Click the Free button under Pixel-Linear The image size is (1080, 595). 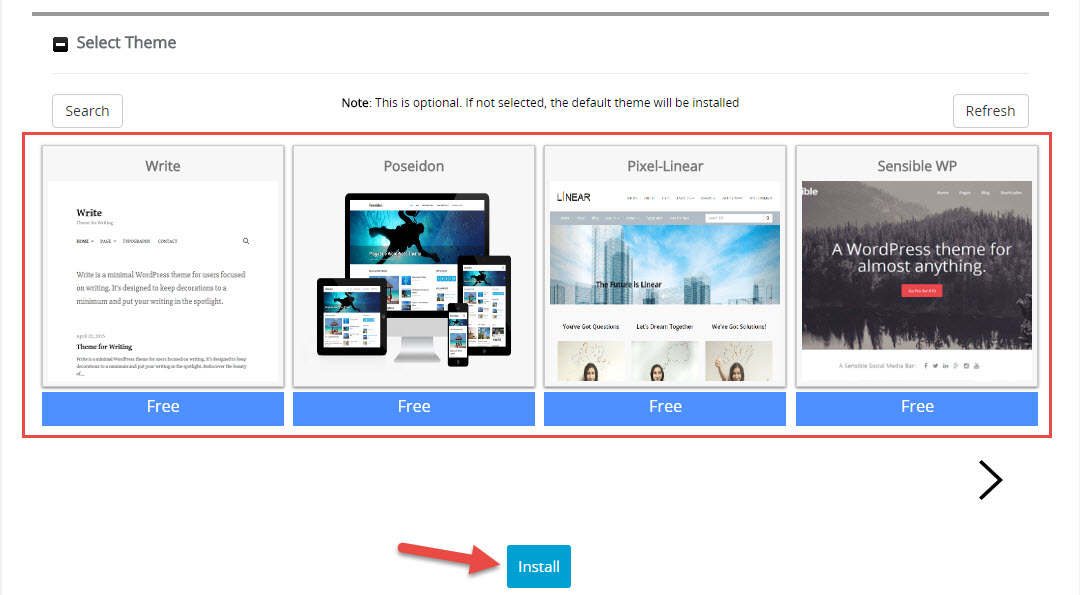(x=665, y=408)
